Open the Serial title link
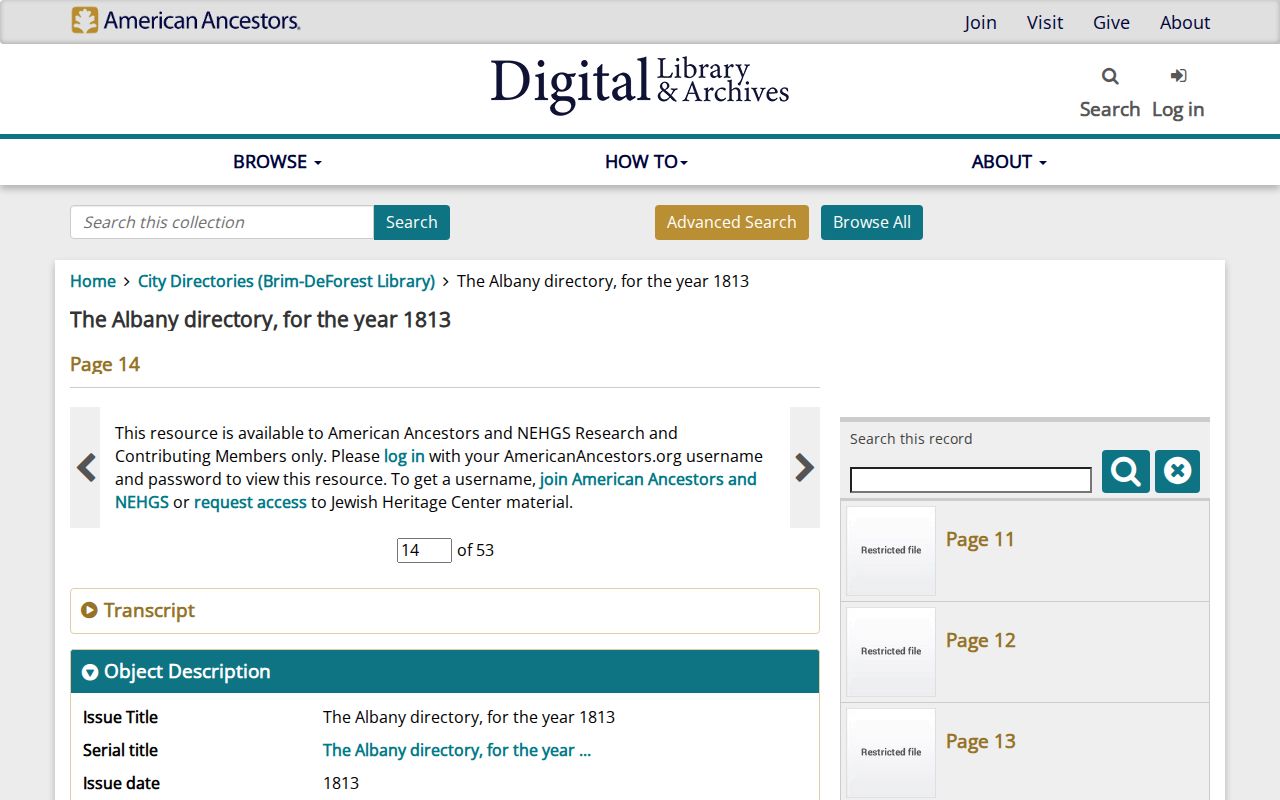Image resolution: width=1280 pixels, height=800 pixels. (x=457, y=750)
